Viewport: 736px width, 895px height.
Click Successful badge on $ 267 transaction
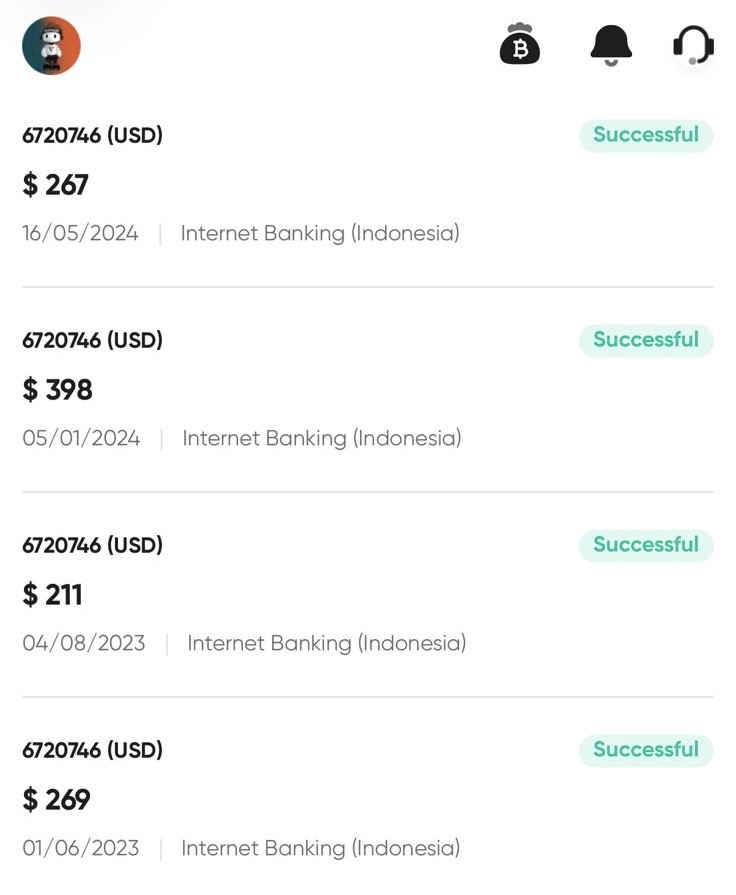point(646,135)
